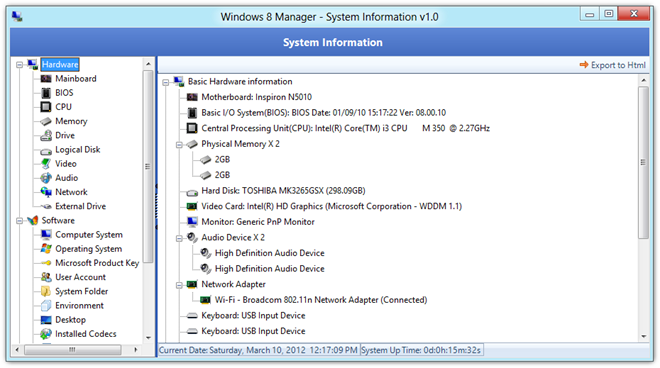Click the Monitor icon in details pane

coord(192,222)
